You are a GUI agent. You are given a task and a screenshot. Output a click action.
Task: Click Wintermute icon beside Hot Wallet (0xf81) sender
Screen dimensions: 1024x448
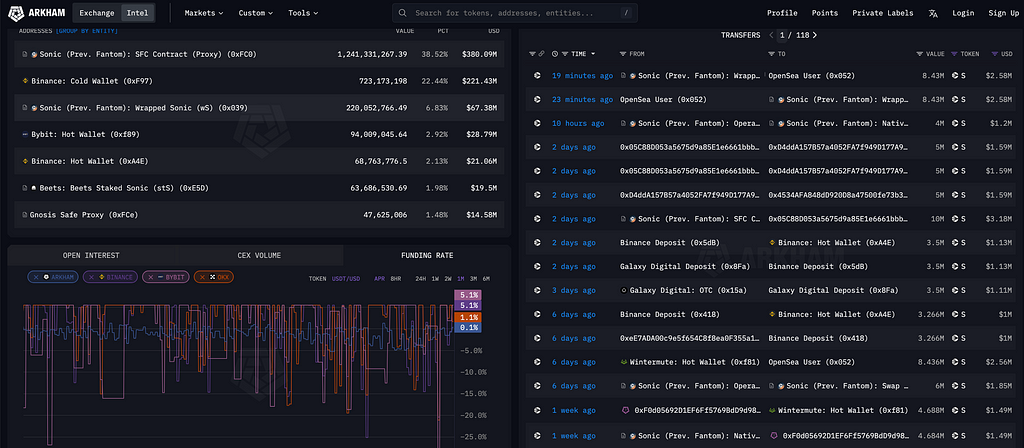pos(624,362)
